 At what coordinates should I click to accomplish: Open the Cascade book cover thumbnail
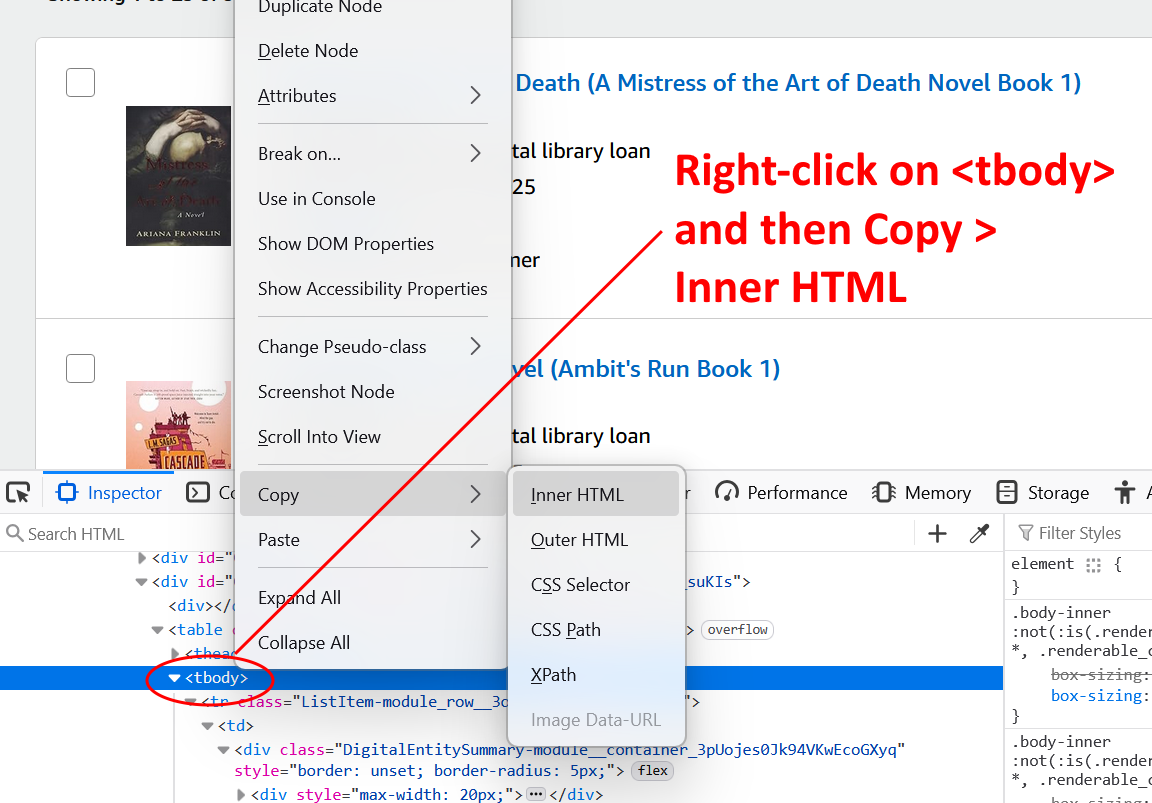coord(179,425)
